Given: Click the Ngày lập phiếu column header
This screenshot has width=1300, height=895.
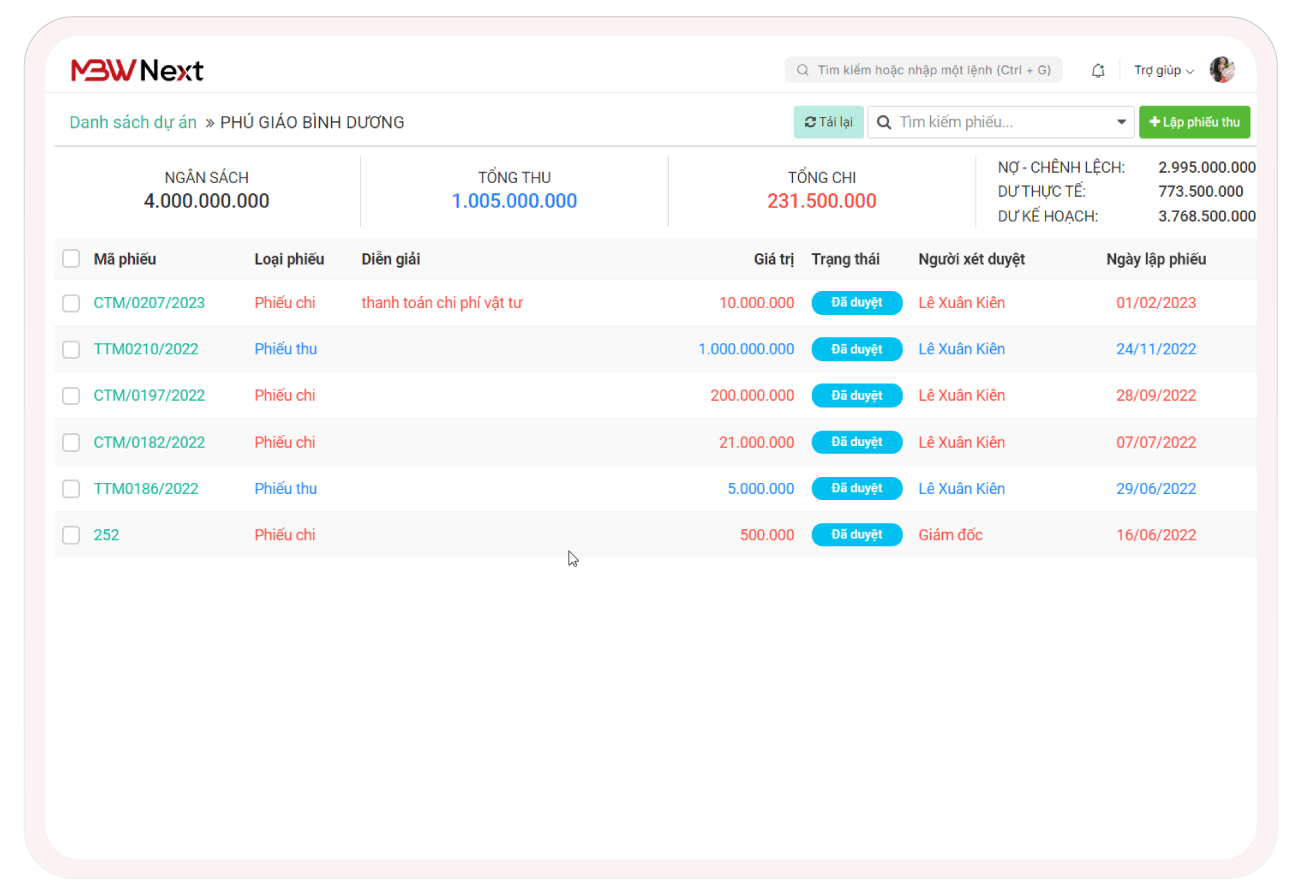Looking at the screenshot, I should pos(1155,259).
